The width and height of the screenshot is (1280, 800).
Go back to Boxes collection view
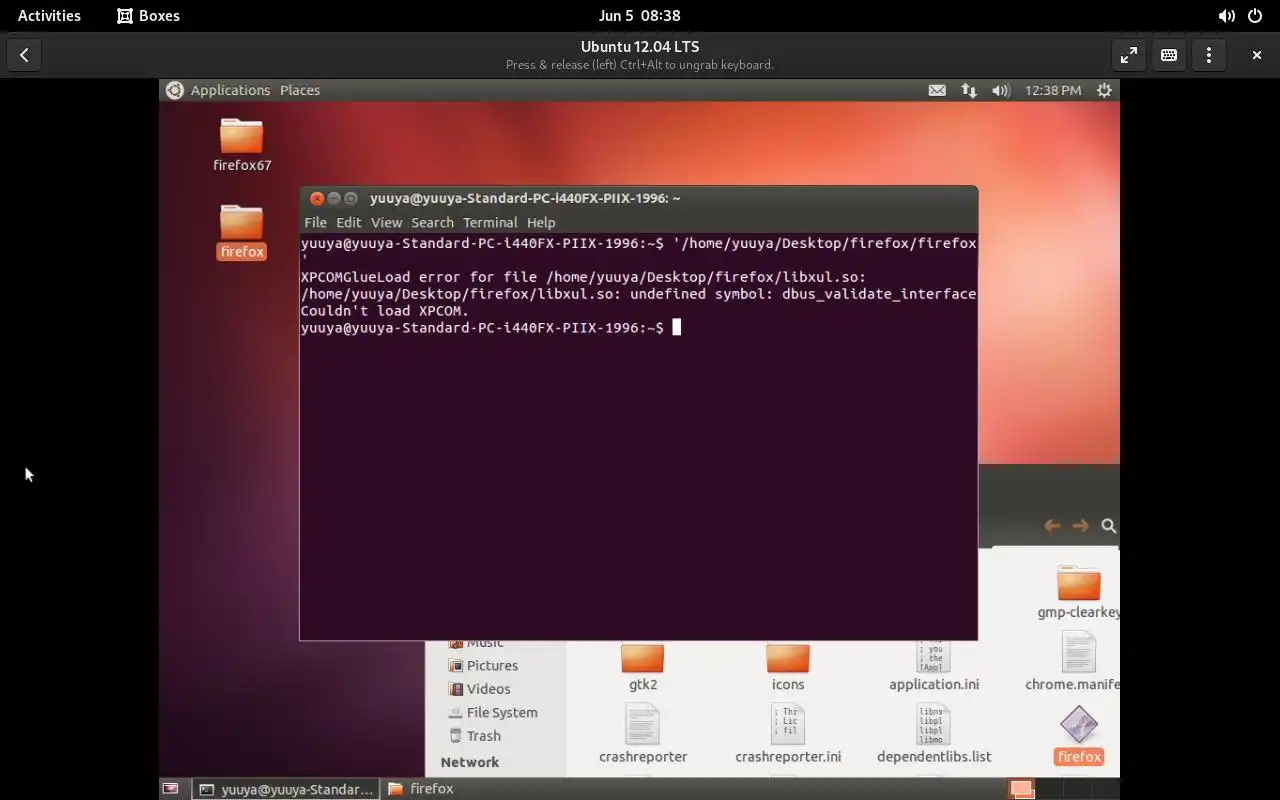(x=24, y=55)
